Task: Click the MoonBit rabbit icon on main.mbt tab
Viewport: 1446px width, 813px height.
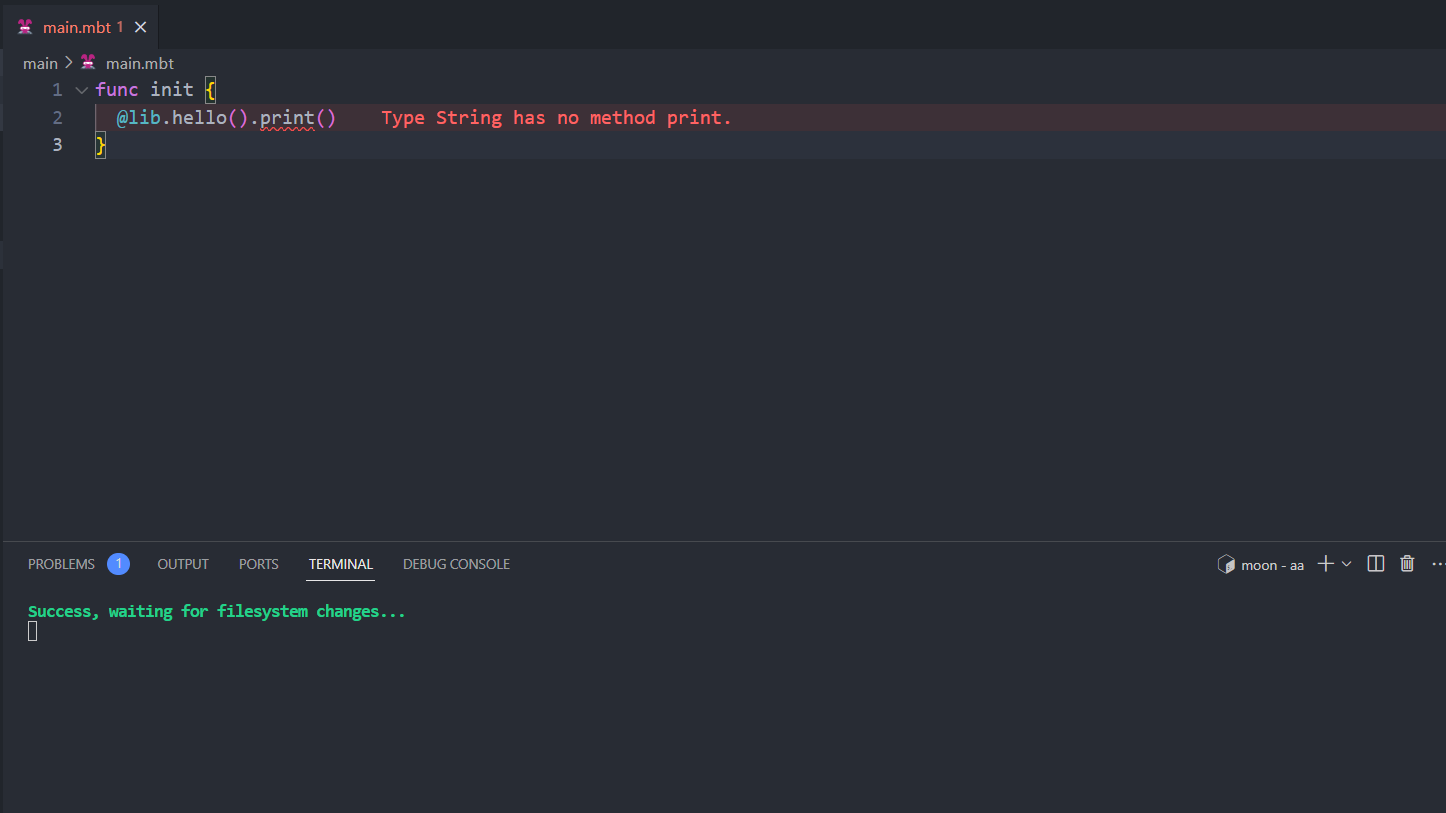Action: tap(24, 27)
